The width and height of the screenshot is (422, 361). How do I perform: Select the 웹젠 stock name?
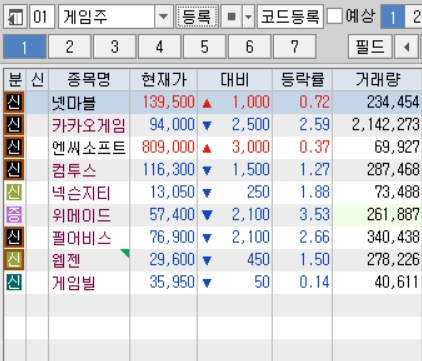tap(66, 260)
